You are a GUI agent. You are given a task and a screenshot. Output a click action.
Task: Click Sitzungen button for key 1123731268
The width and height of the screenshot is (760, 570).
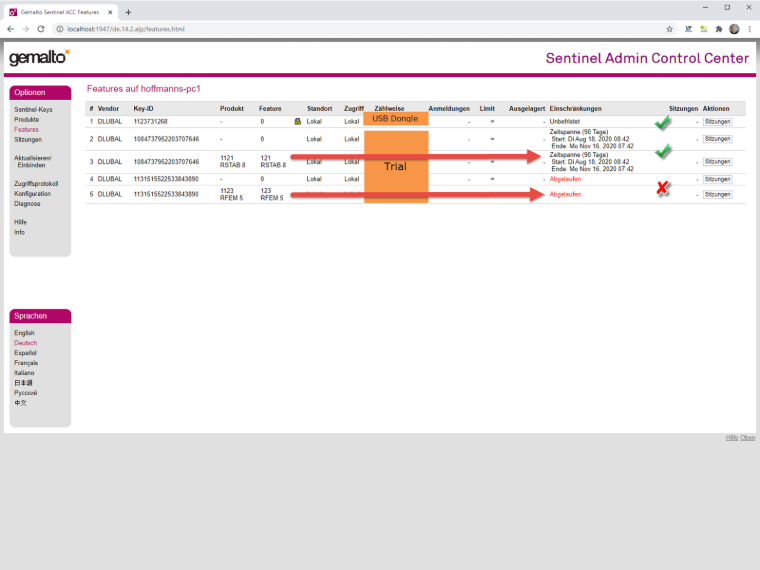coord(717,122)
